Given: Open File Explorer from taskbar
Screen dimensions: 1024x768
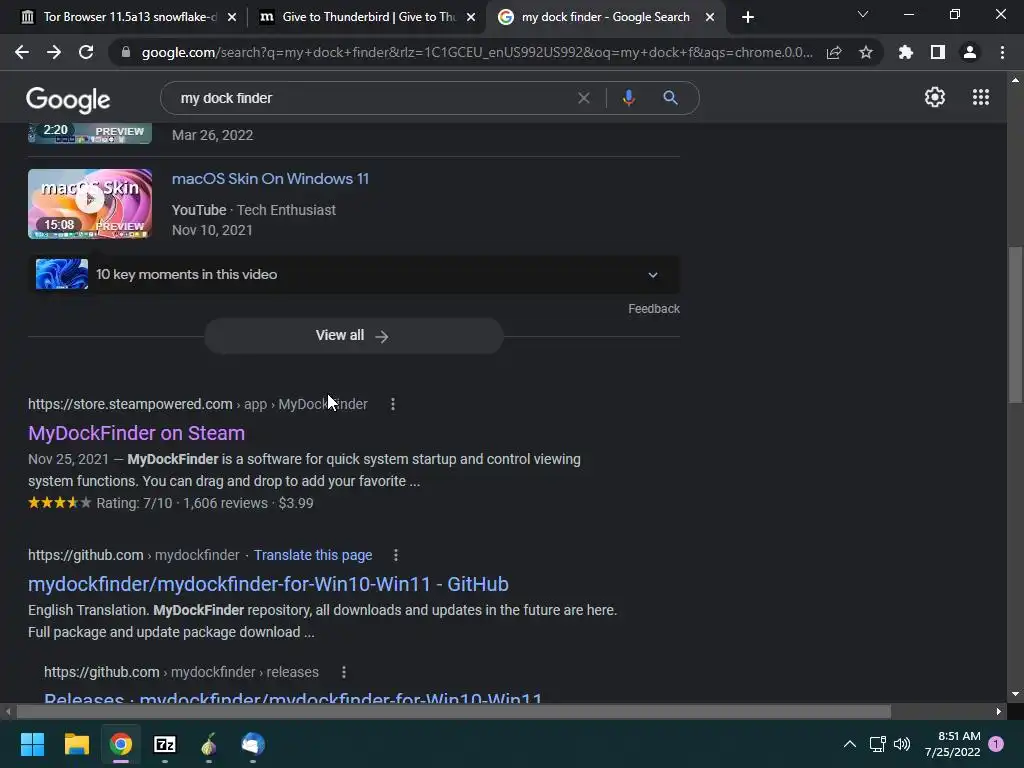Looking at the screenshot, I should (x=76, y=744).
